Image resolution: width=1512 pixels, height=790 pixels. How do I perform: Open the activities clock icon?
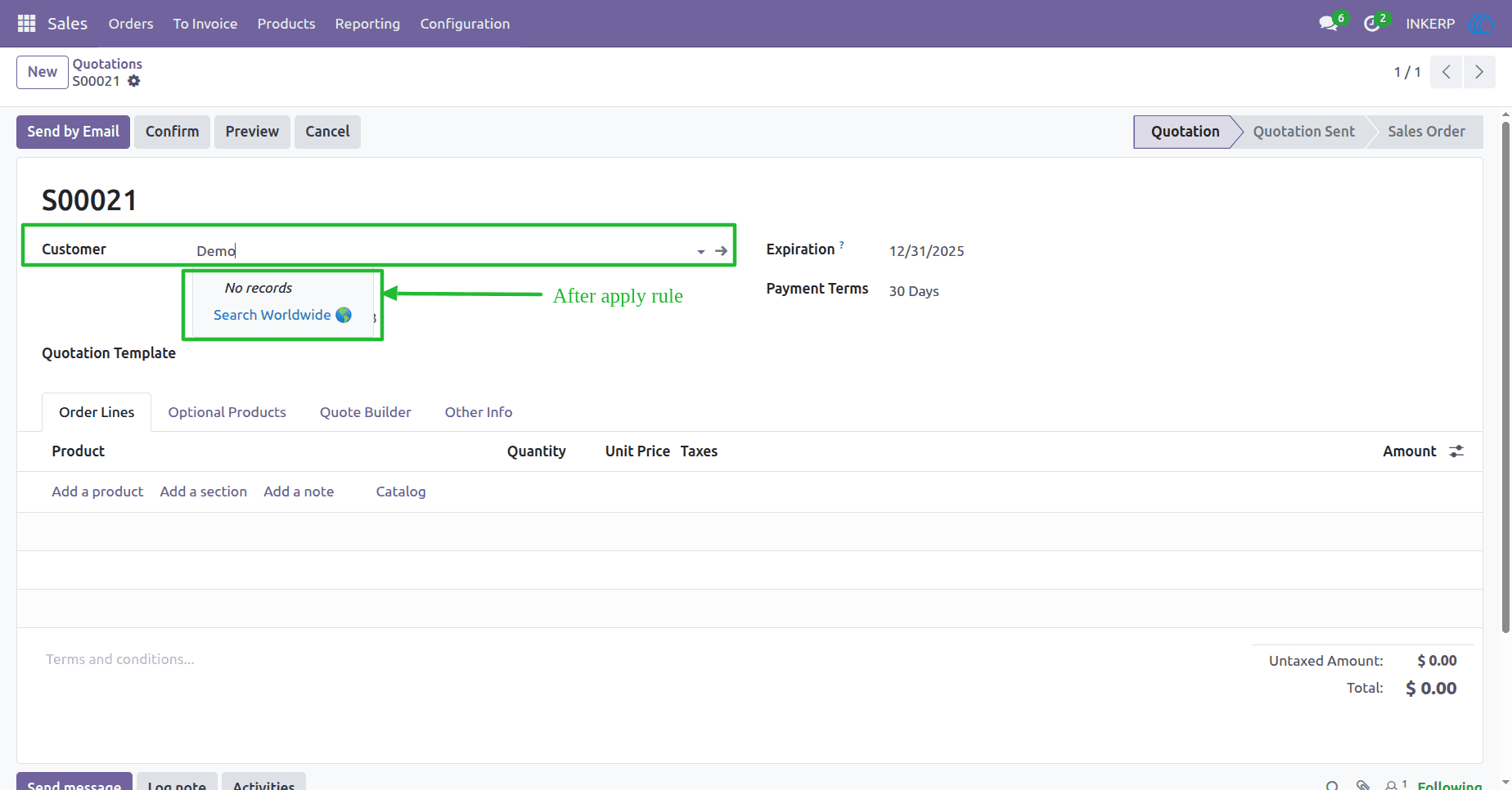[1372, 24]
